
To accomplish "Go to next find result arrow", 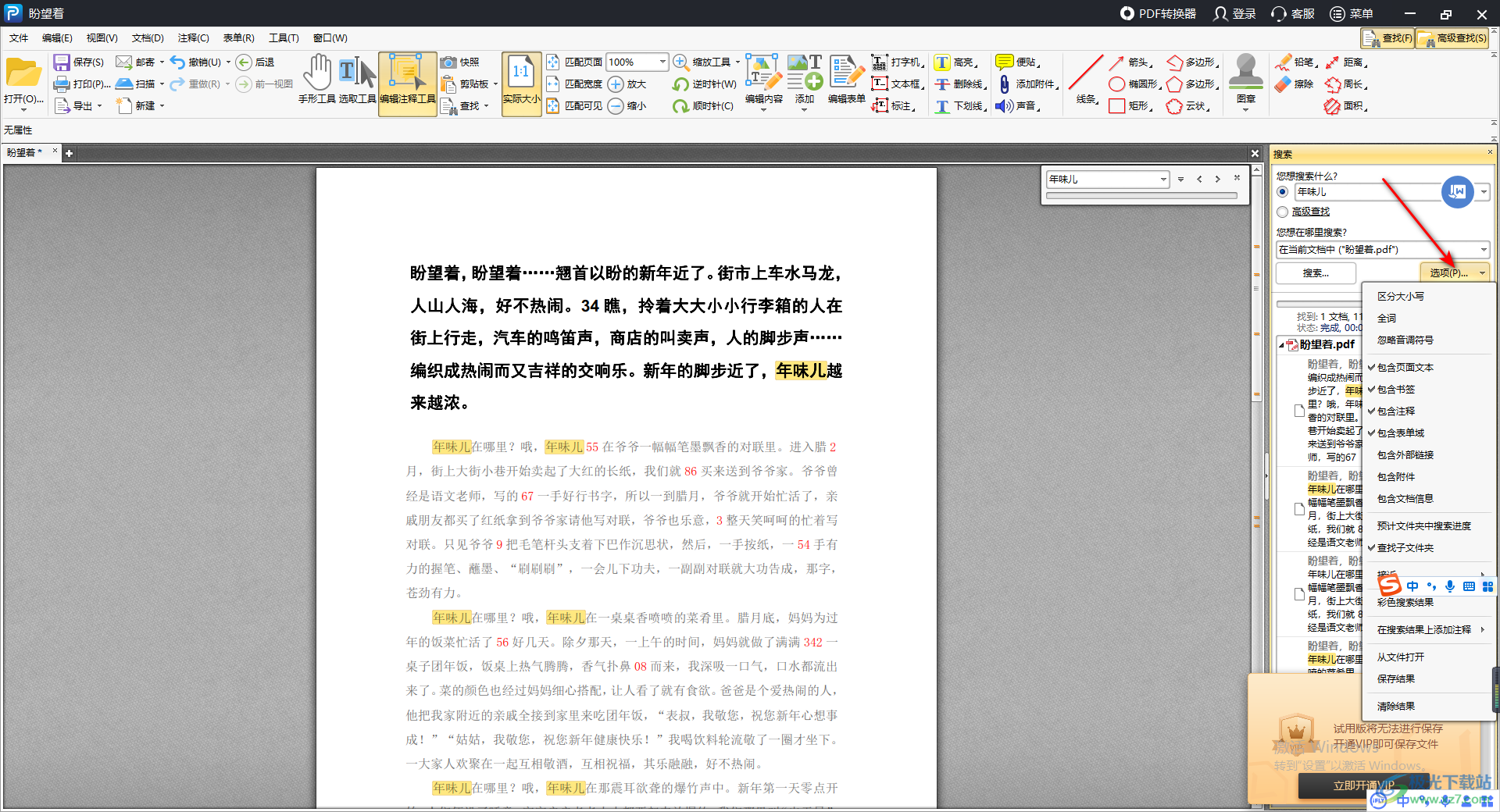I will [1218, 179].
